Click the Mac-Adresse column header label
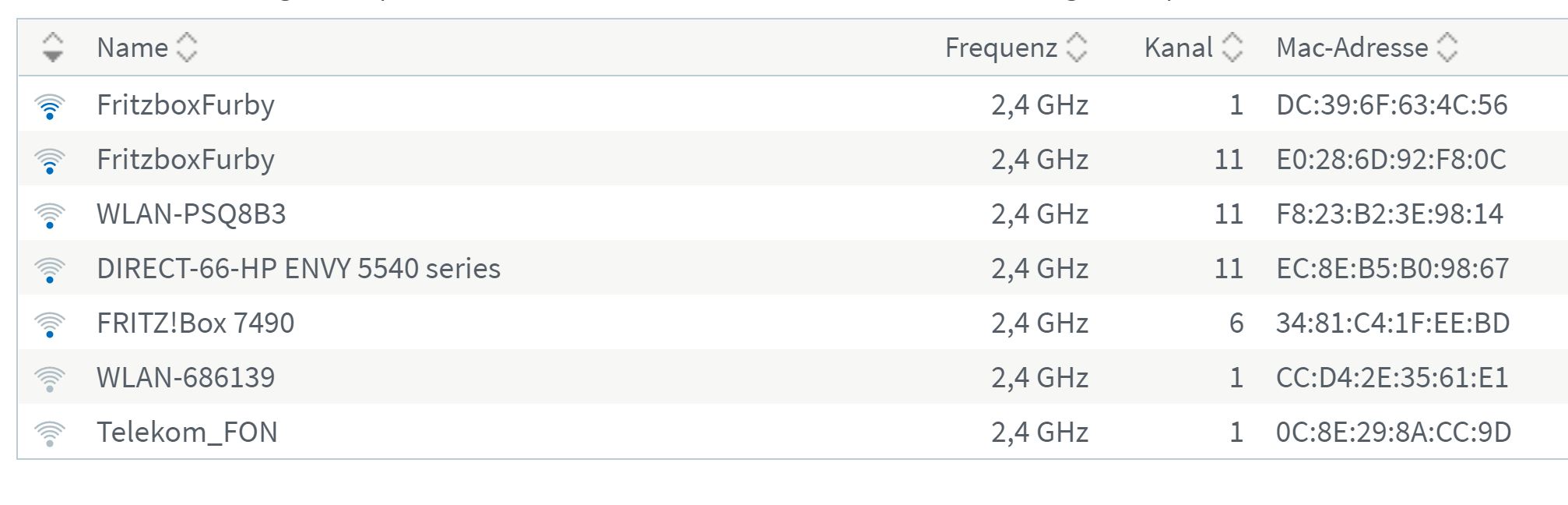 pyautogui.click(x=1352, y=48)
